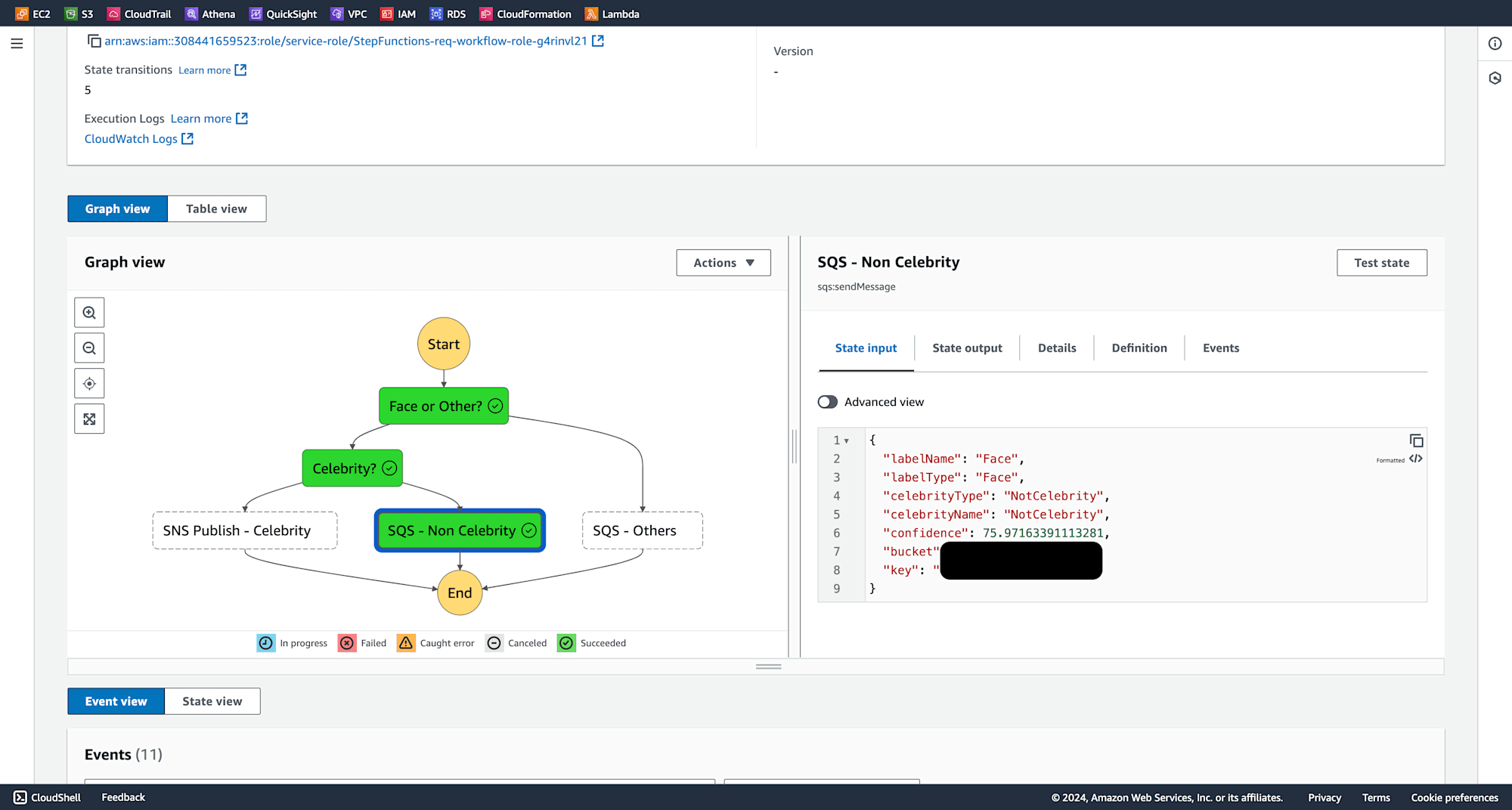Image resolution: width=1512 pixels, height=810 pixels.
Task: Open EC2 service shortcut
Action: (x=33, y=14)
